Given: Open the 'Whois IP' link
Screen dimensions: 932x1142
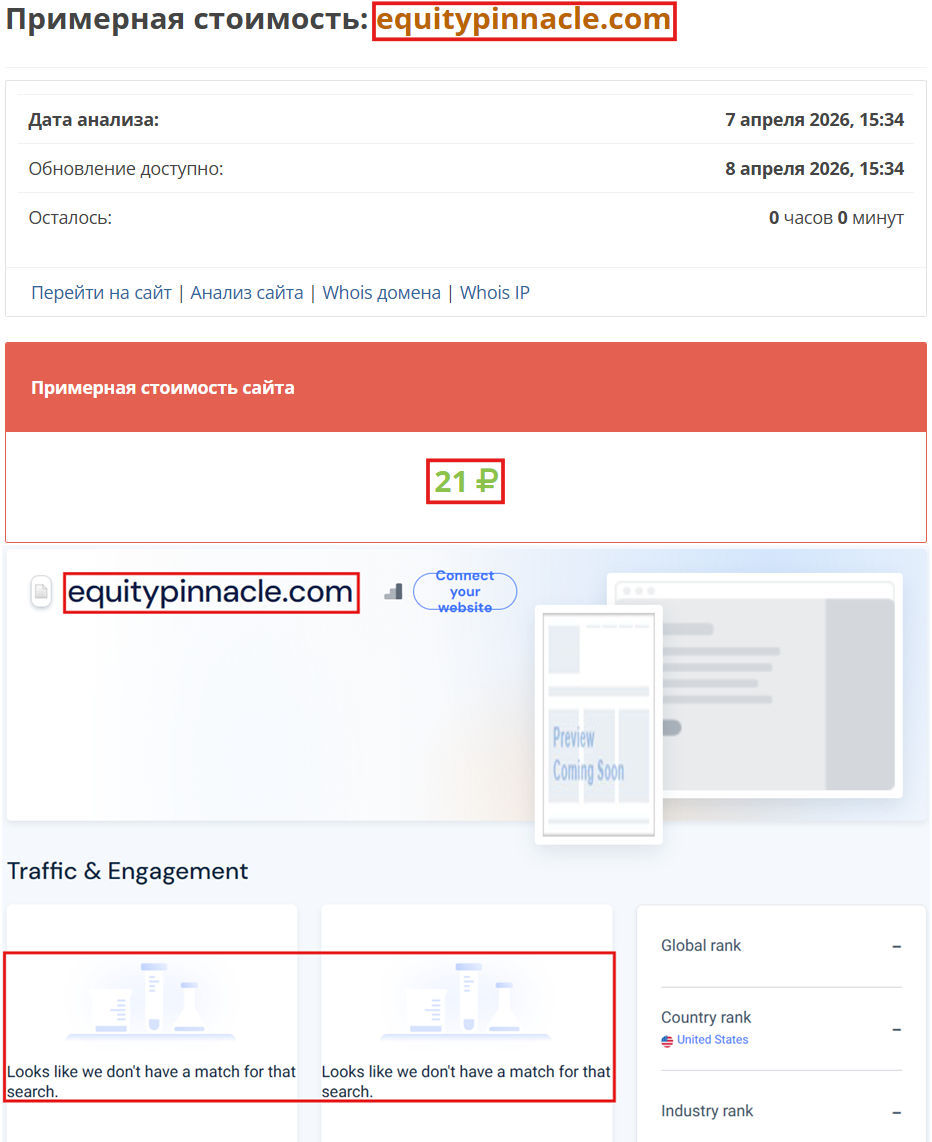Looking at the screenshot, I should click(494, 292).
